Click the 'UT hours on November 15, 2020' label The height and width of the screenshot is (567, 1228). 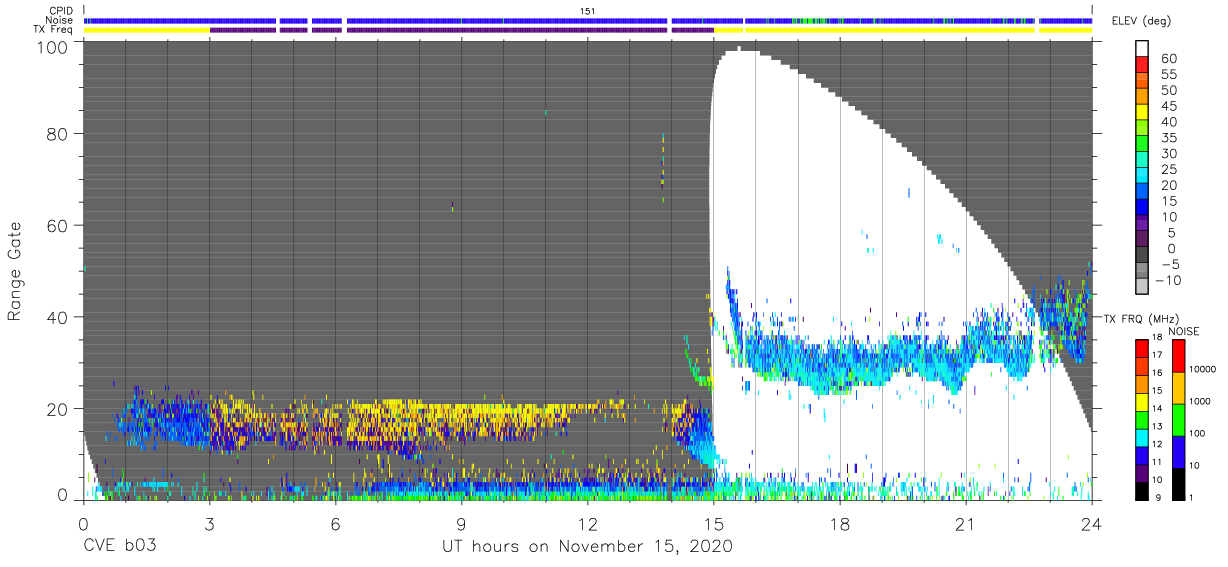point(588,547)
